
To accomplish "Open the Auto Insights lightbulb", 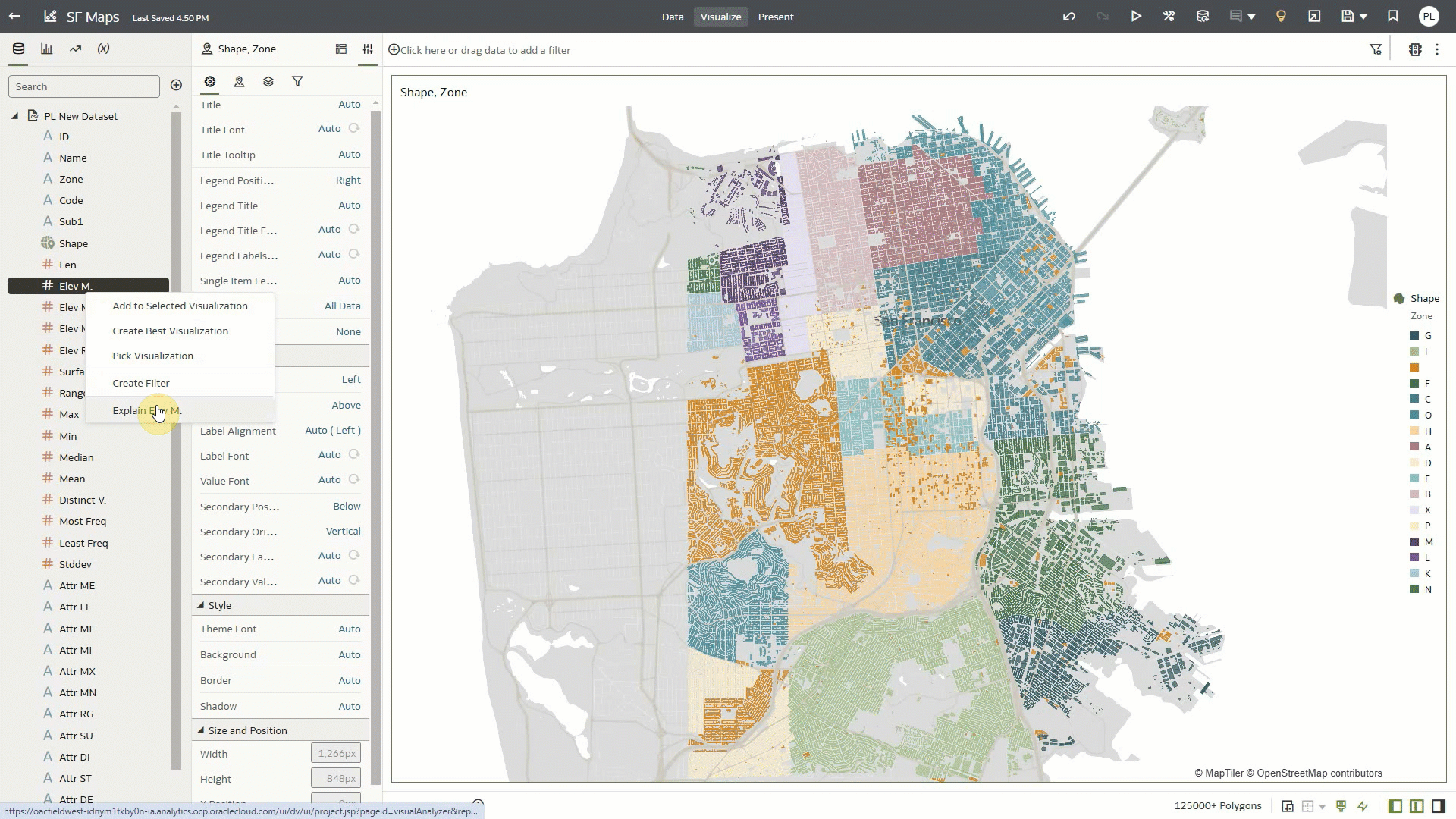I will [x=1281, y=17].
